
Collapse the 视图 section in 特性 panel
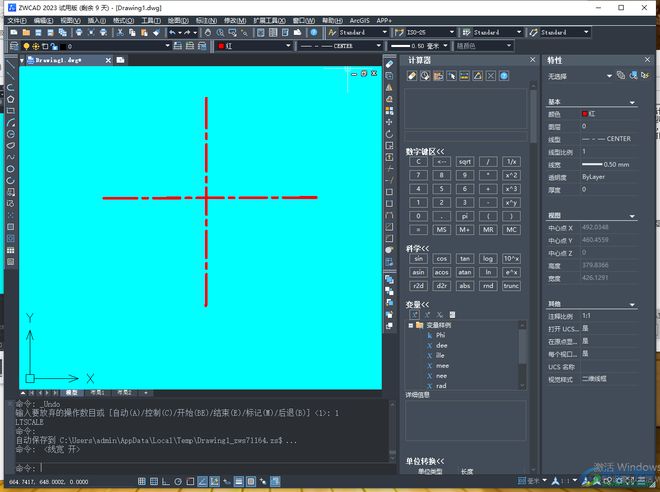(632, 216)
